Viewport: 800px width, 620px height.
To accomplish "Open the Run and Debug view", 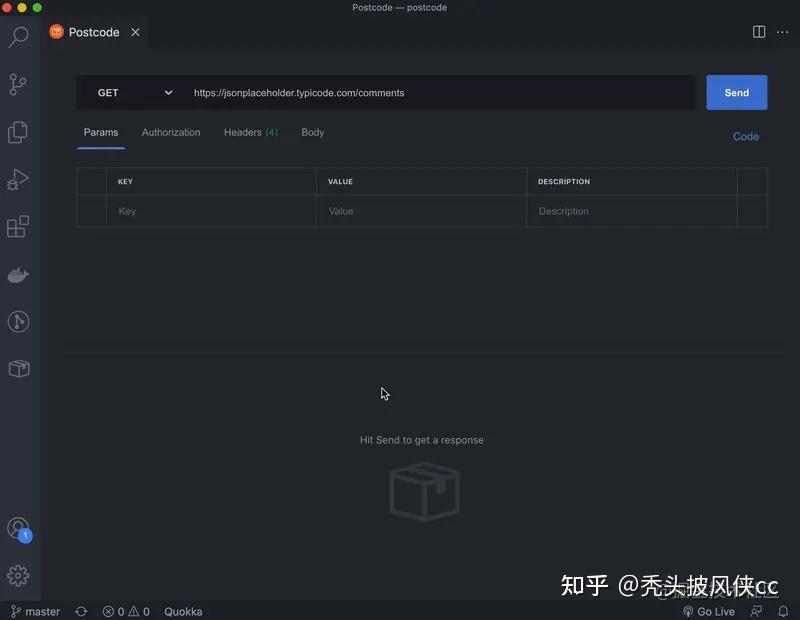I will click(x=18, y=180).
